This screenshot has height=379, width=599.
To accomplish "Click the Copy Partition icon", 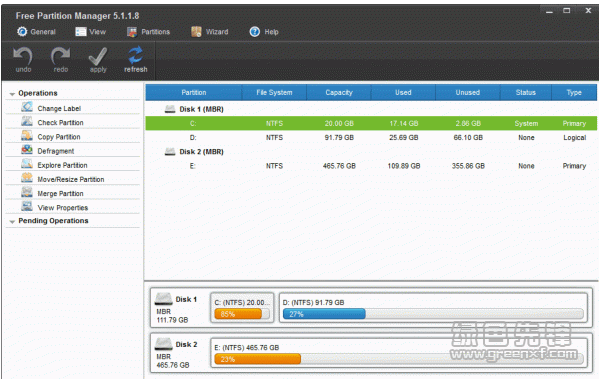I will [27, 136].
